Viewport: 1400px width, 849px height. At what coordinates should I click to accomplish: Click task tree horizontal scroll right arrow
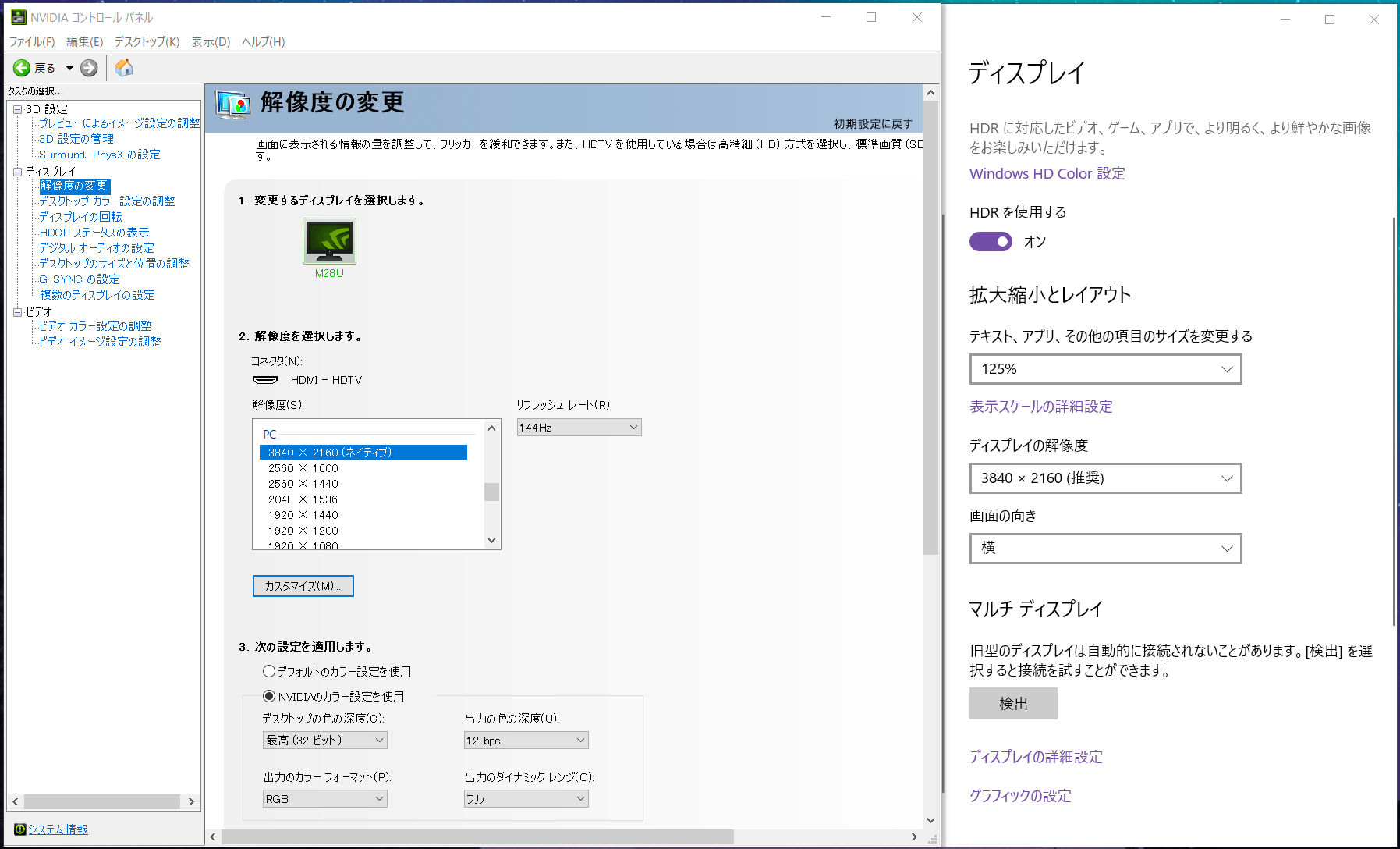click(x=191, y=801)
